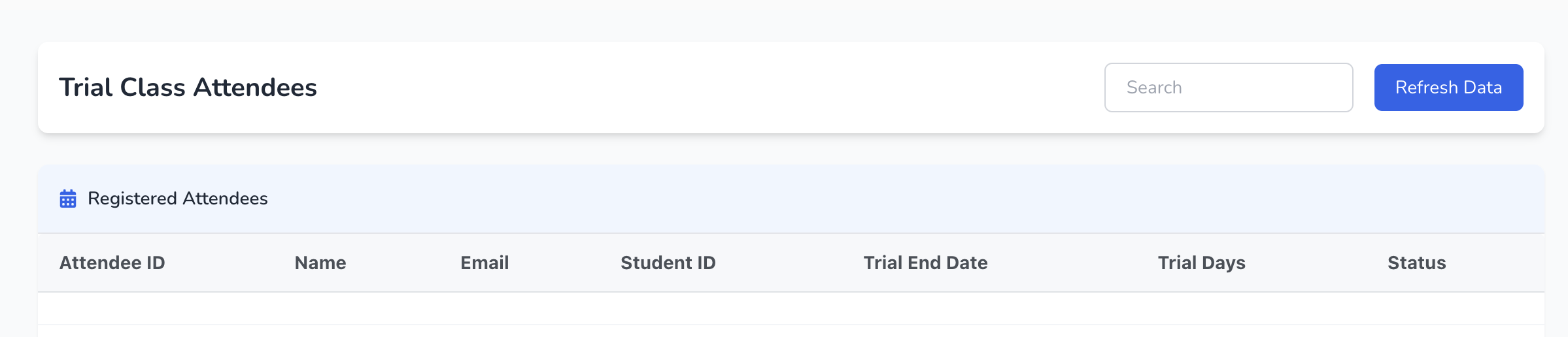
Task: Sort attendees by Status column
Action: pyautogui.click(x=1416, y=263)
